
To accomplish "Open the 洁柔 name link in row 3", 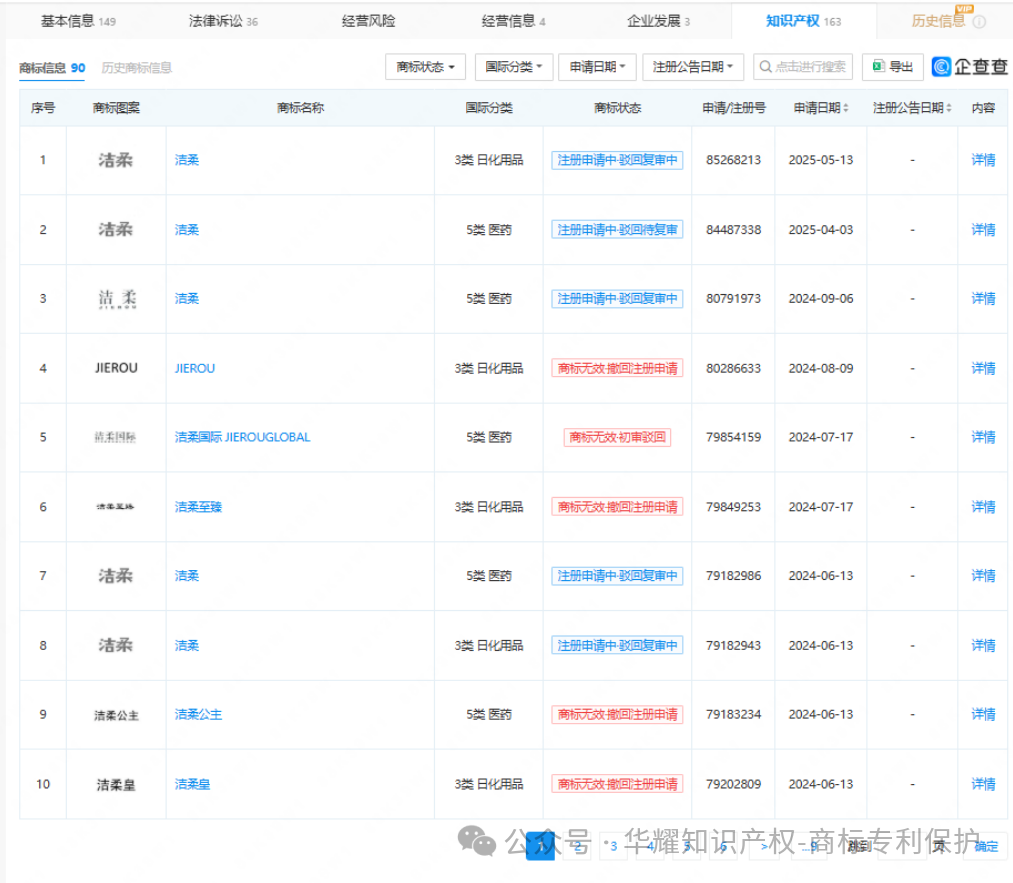I will [x=187, y=298].
